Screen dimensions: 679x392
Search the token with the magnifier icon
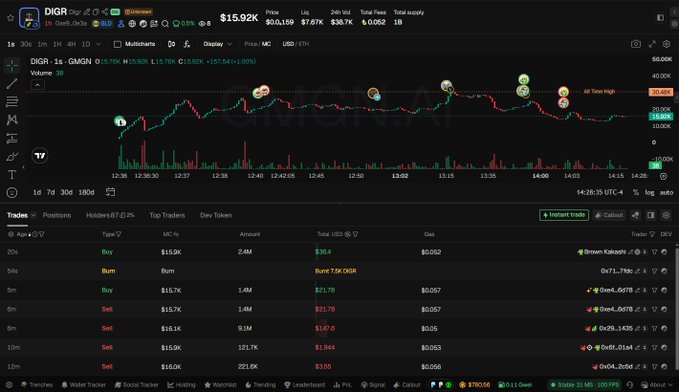(x=165, y=24)
